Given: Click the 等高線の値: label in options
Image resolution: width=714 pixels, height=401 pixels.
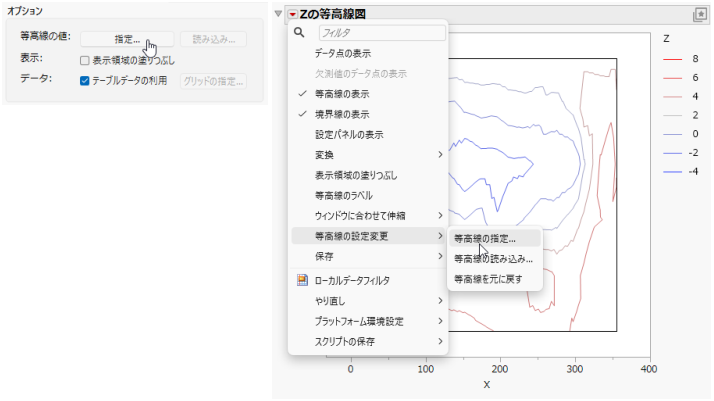Looking at the screenshot, I should (46, 36).
